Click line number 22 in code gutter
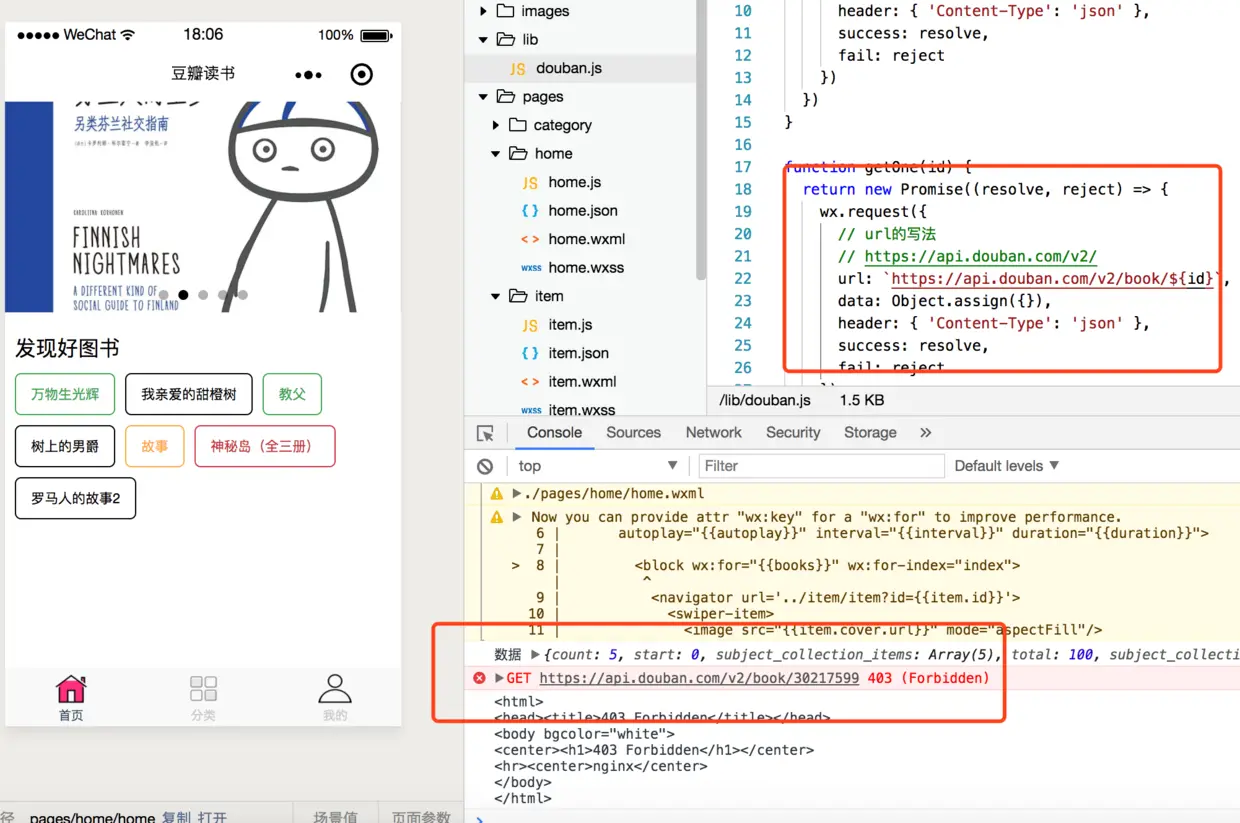The image size is (1240, 823). point(742,279)
